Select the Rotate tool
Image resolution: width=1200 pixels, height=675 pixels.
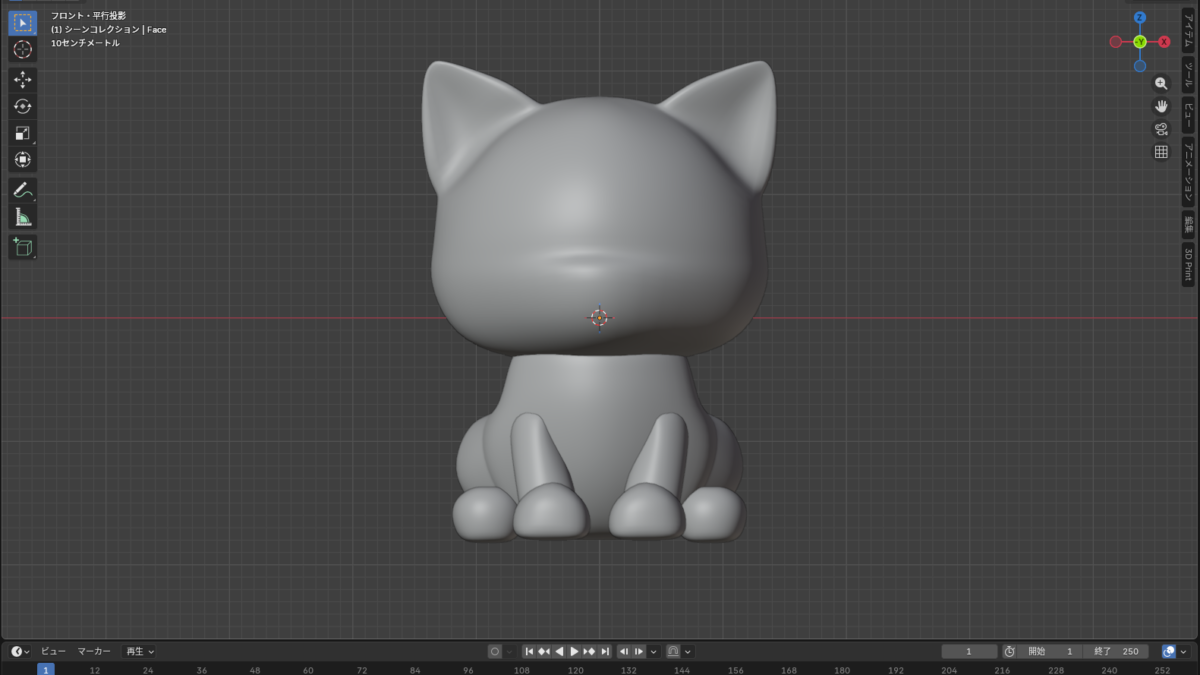[x=22, y=105]
